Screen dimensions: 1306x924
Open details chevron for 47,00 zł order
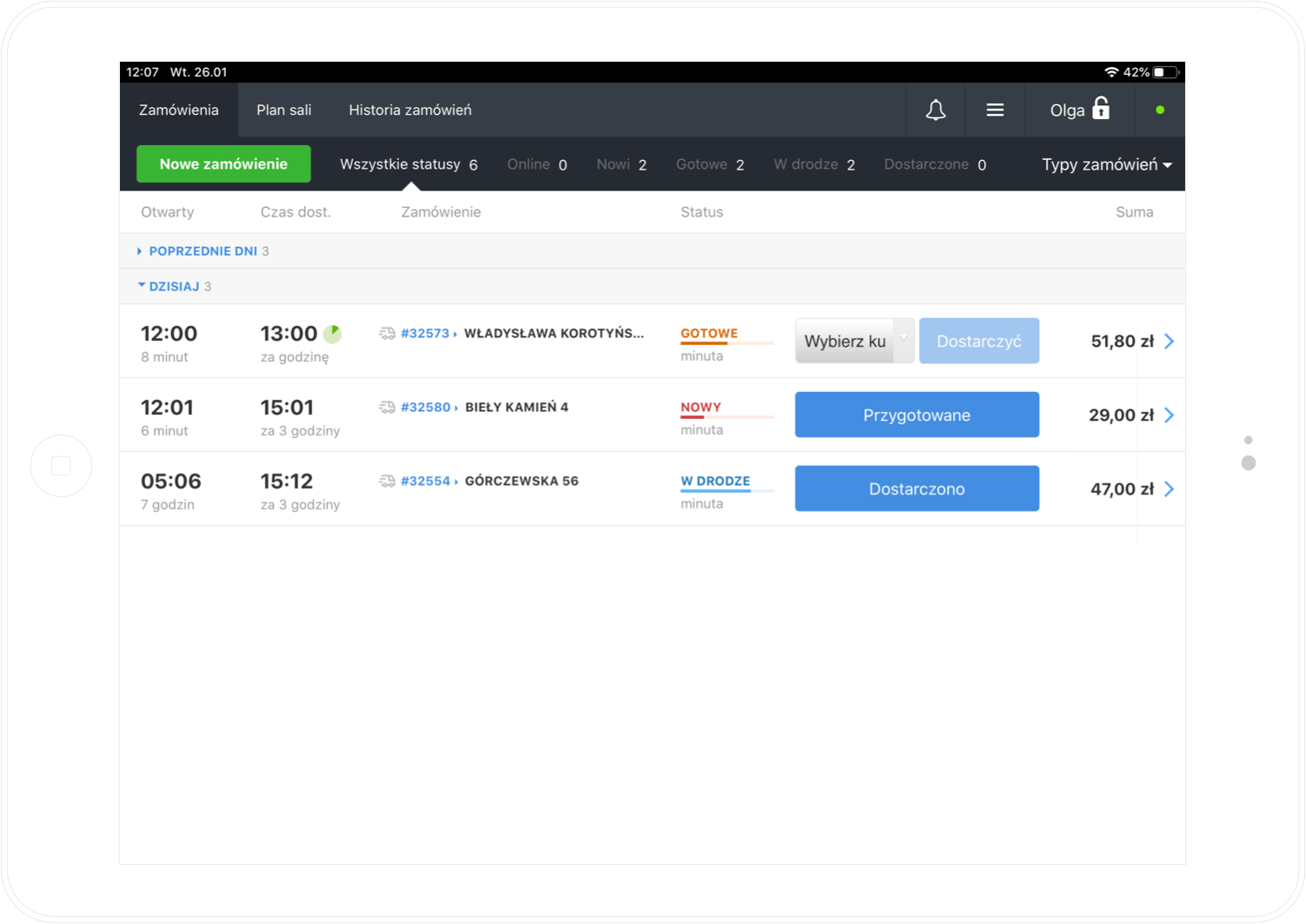[1169, 489]
